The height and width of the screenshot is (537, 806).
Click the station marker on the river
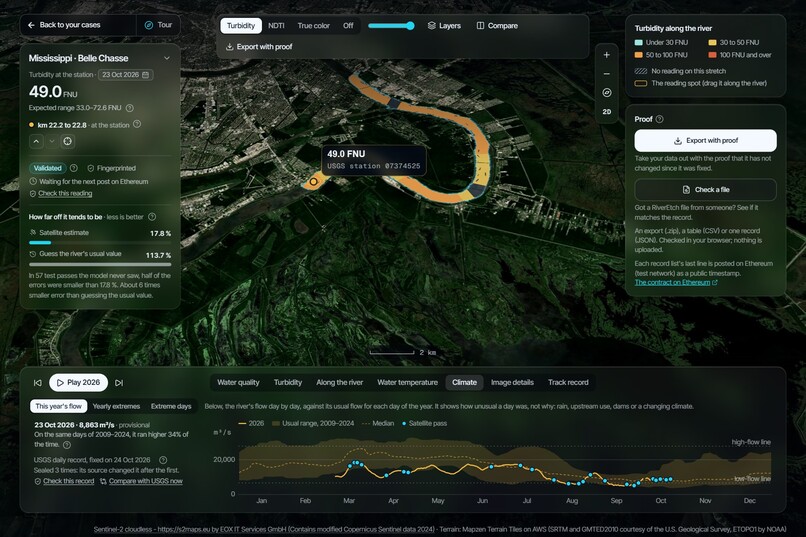pyautogui.click(x=313, y=182)
